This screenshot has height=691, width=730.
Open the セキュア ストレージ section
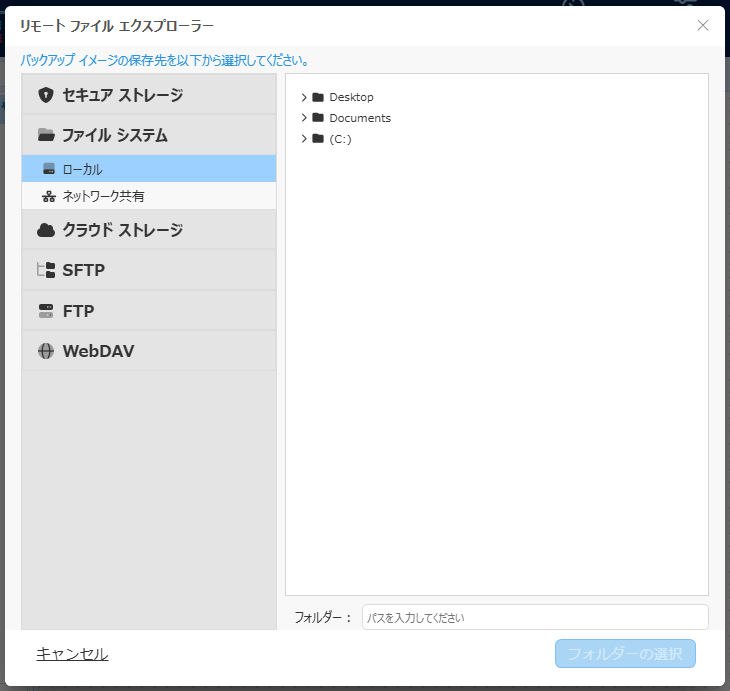click(149, 95)
